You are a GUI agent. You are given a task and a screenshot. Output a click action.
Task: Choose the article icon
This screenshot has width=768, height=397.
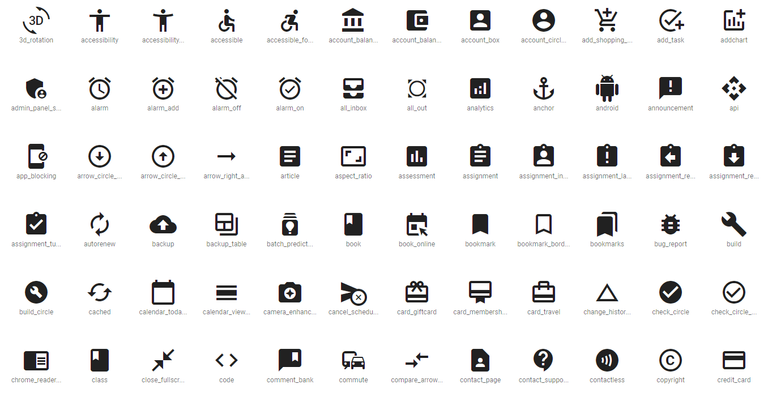[x=290, y=157]
